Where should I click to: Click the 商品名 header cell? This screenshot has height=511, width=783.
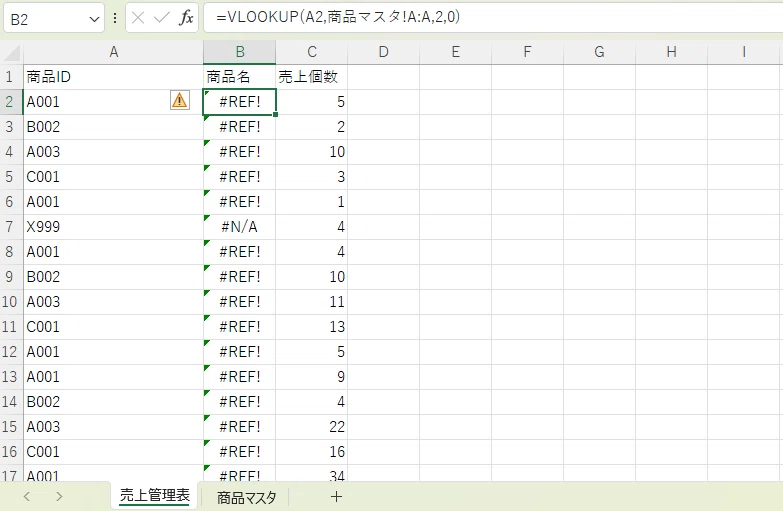click(240, 77)
